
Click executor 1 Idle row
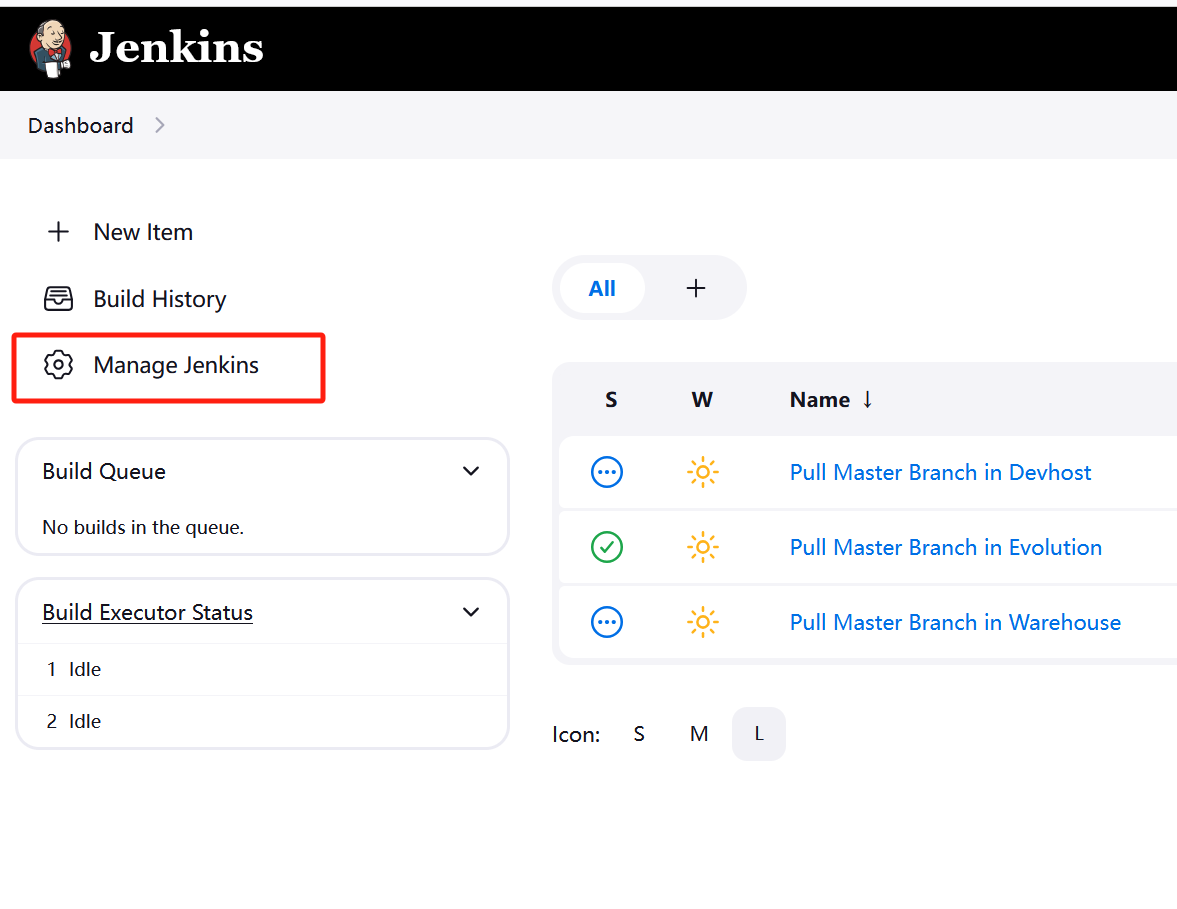point(262,669)
